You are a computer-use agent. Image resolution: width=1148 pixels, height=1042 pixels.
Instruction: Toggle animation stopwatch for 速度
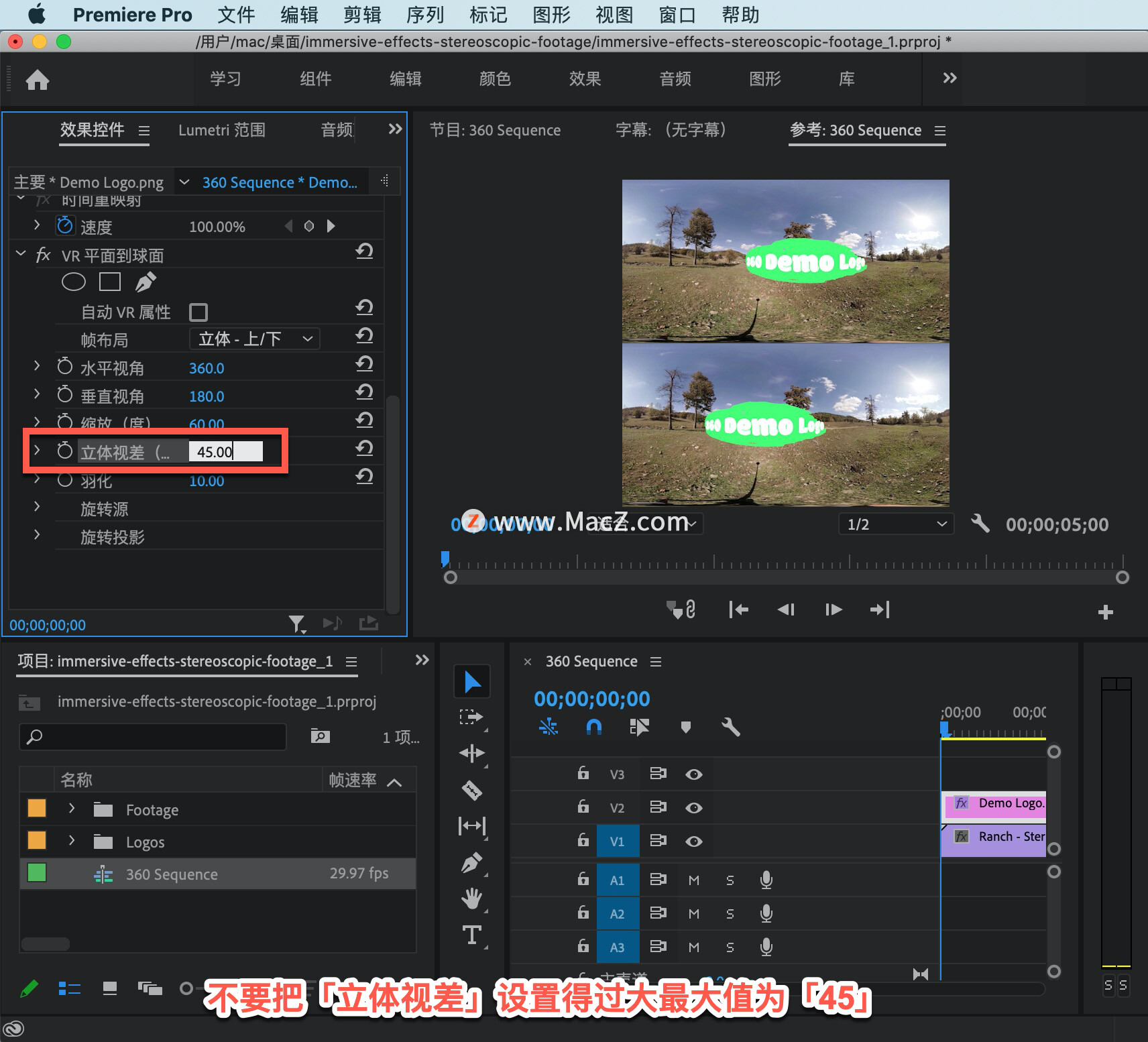[65, 225]
